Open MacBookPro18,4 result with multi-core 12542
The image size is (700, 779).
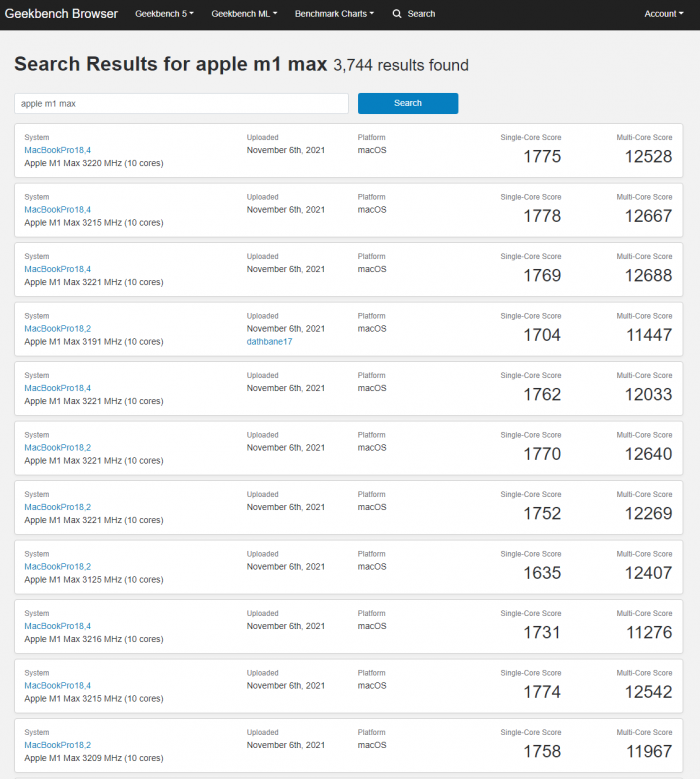pos(58,685)
